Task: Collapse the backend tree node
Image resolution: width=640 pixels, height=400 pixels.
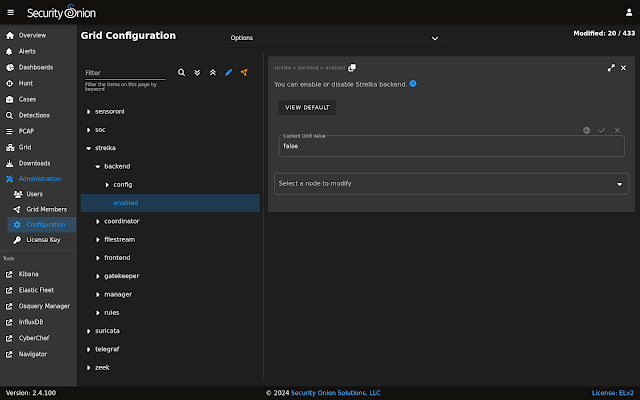Action: 98,167
